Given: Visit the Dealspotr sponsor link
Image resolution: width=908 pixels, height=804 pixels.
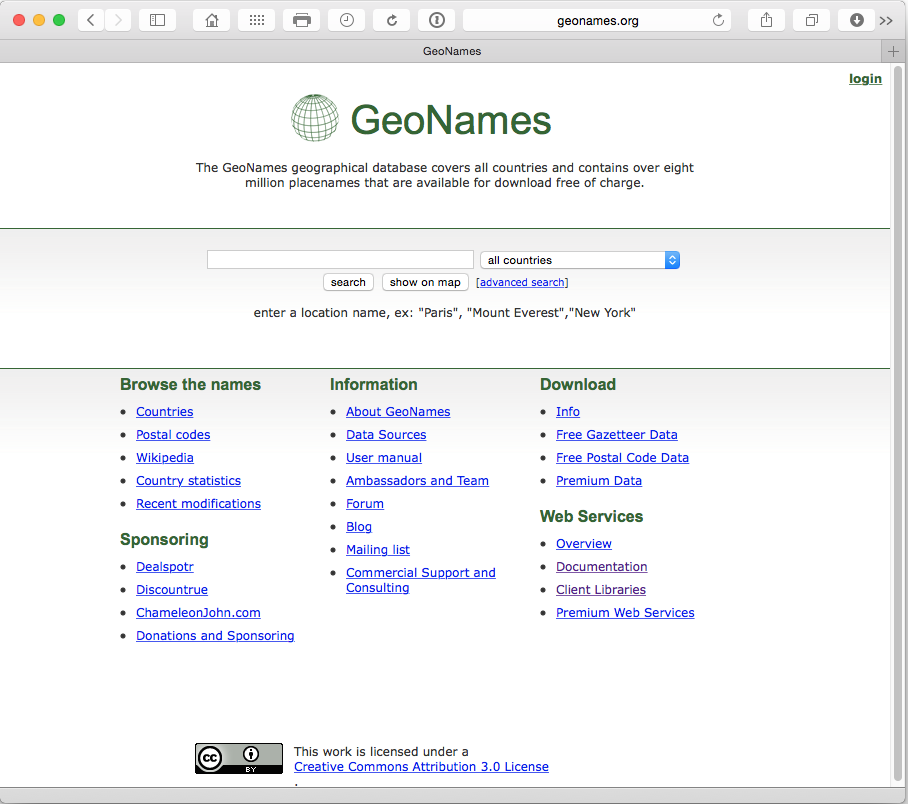Looking at the screenshot, I should (x=164, y=567).
